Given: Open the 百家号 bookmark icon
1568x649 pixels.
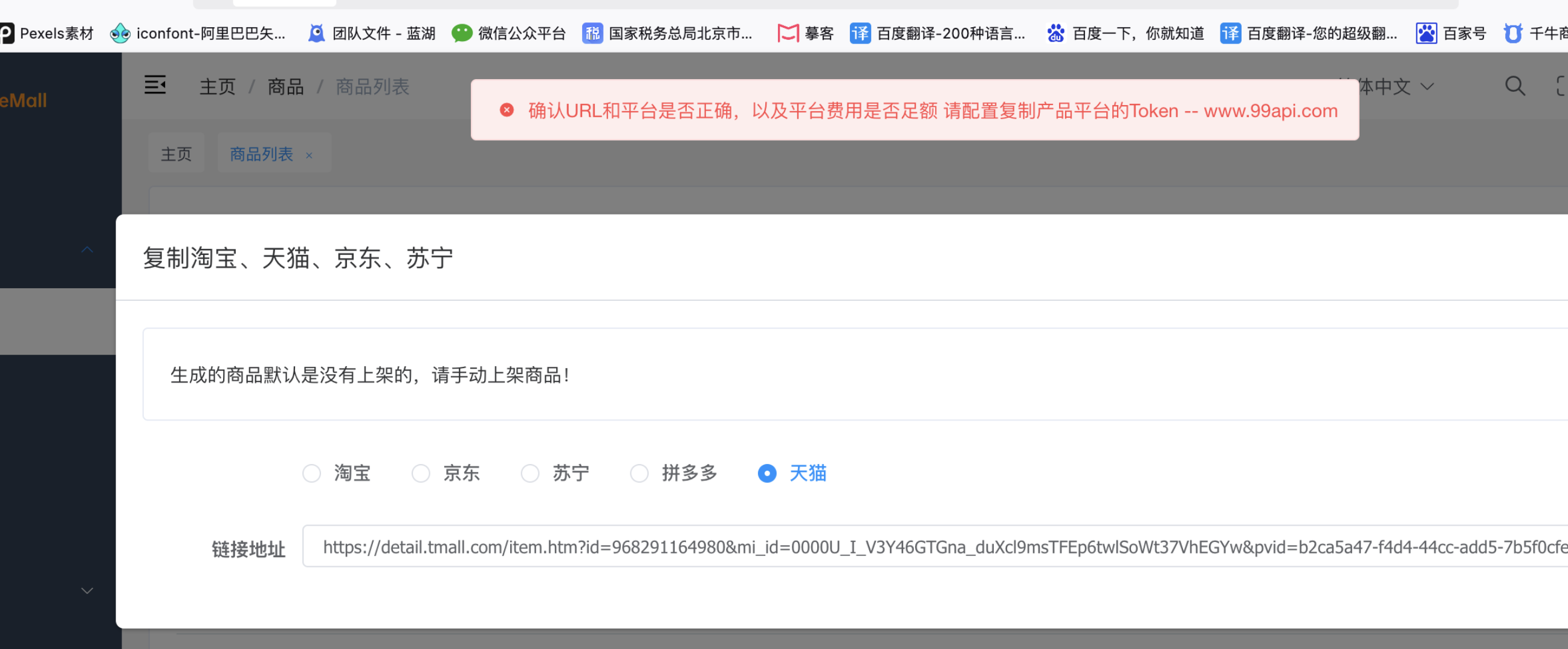Looking at the screenshot, I should [1426, 33].
